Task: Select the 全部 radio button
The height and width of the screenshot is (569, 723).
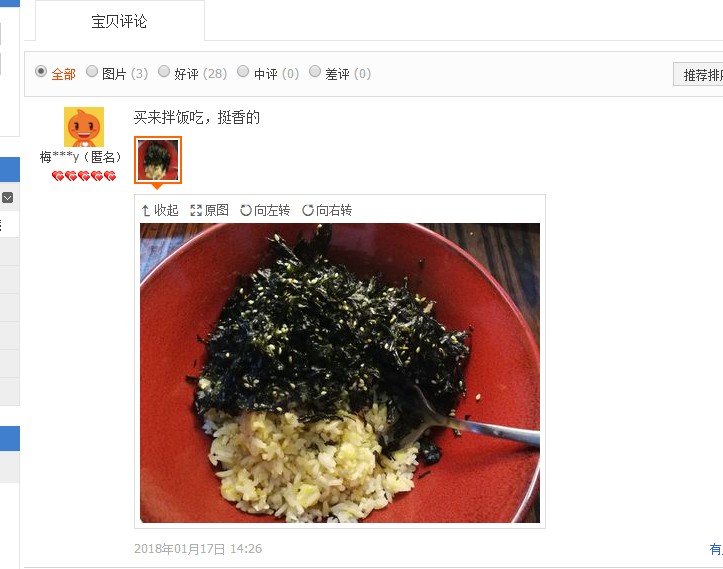Action: 41,71
